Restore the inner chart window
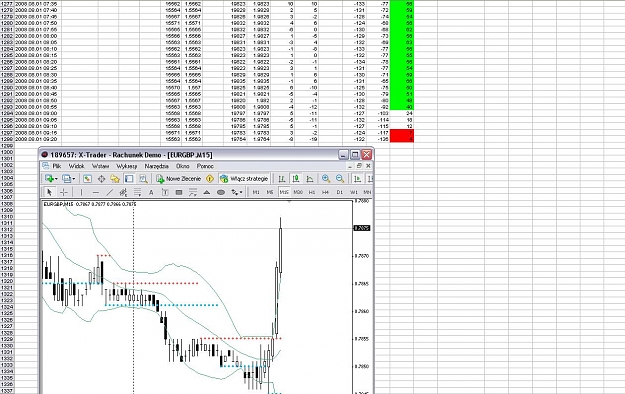Screen dimensions: 625x394 point(359,166)
